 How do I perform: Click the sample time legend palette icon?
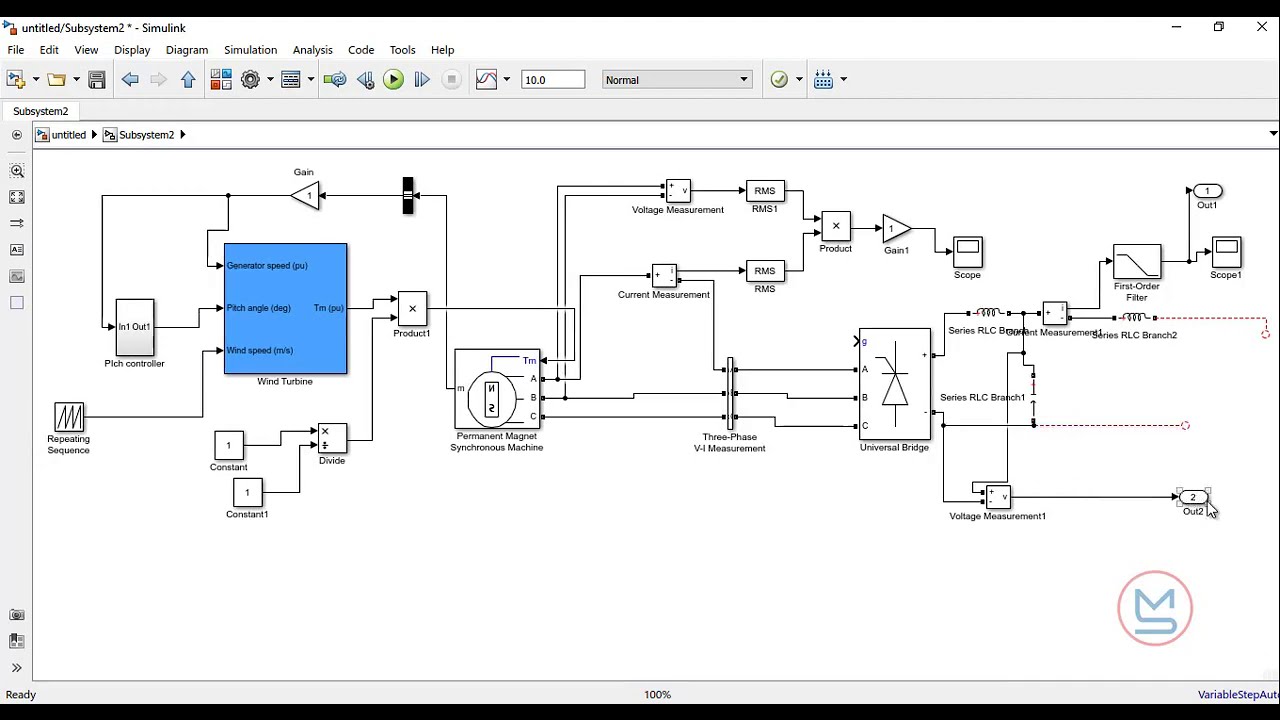click(17, 223)
